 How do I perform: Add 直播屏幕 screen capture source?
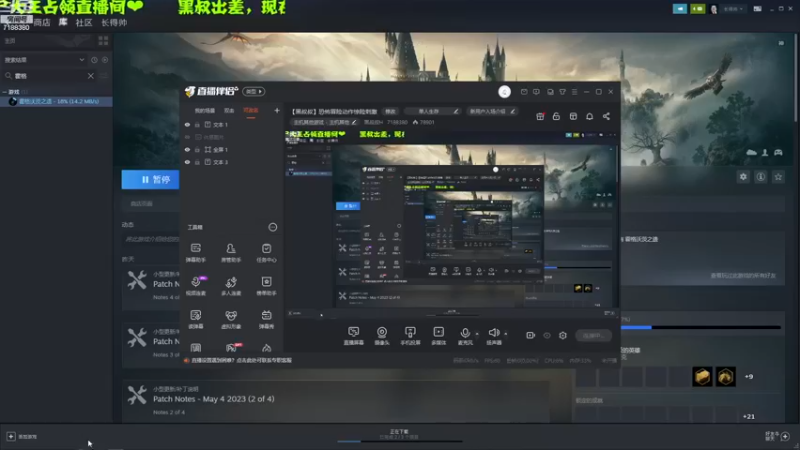click(354, 336)
